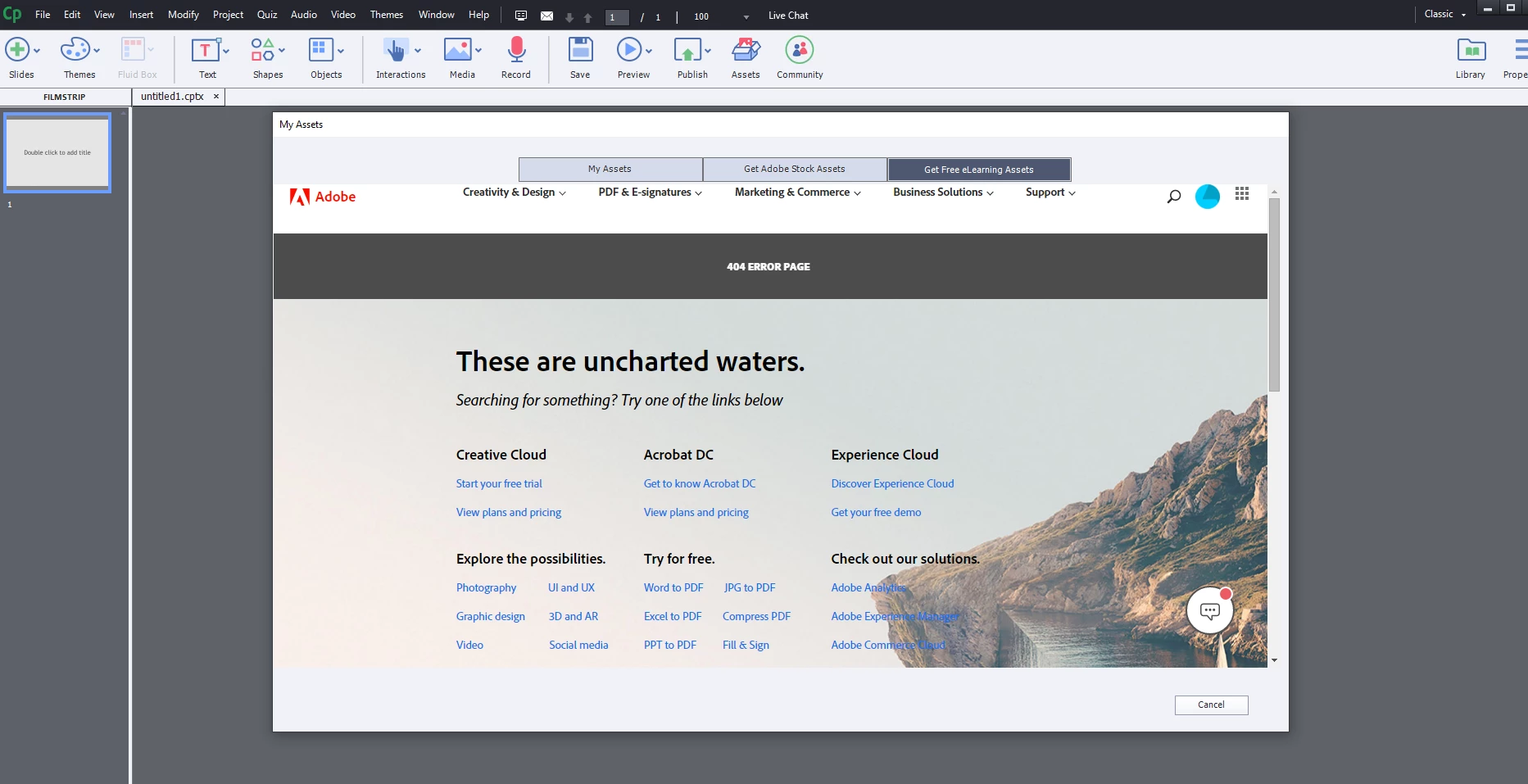Click the email envelope icon in top bar
Viewport: 1528px width, 784px height.
[546, 16]
